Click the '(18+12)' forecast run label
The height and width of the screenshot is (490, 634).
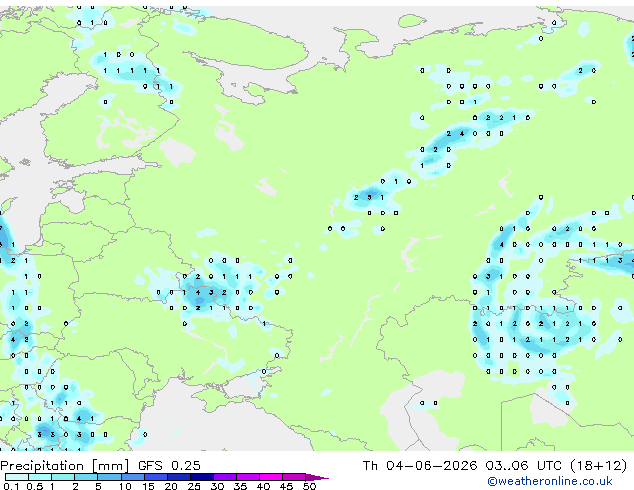pyautogui.click(x=599, y=466)
